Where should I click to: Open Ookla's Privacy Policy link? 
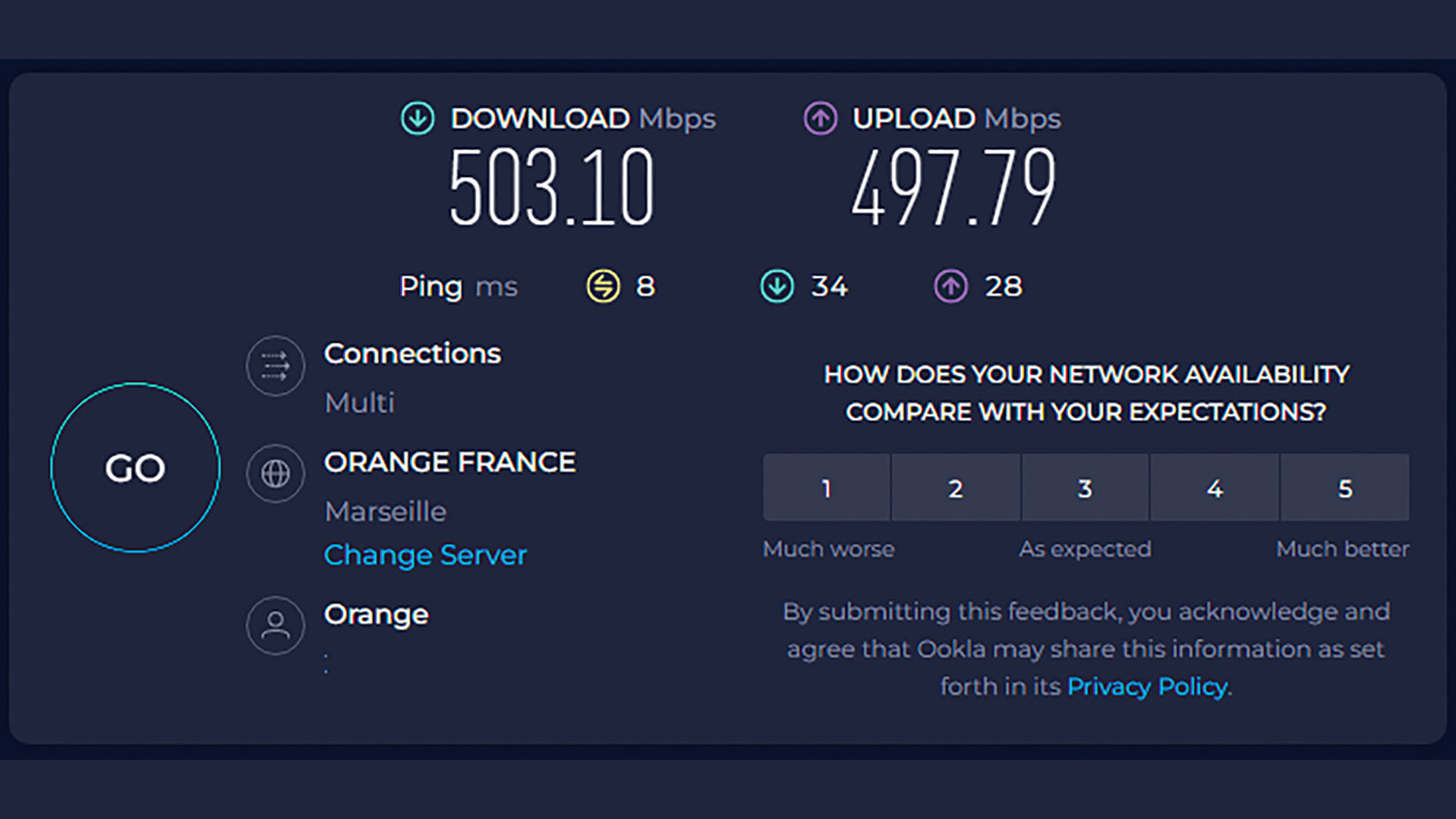tap(1147, 686)
